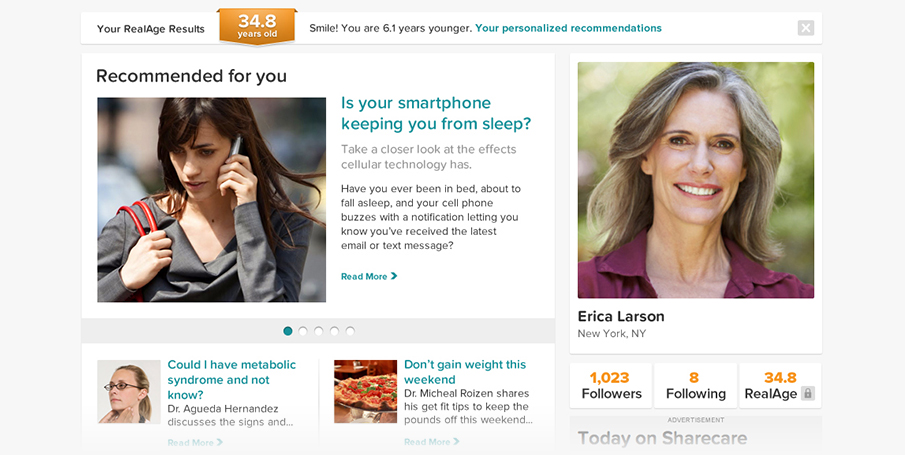Open Your personalized recommendations link
Image resolution: width=905 pixels, height=455 pixels.
(x=569, y=28)
